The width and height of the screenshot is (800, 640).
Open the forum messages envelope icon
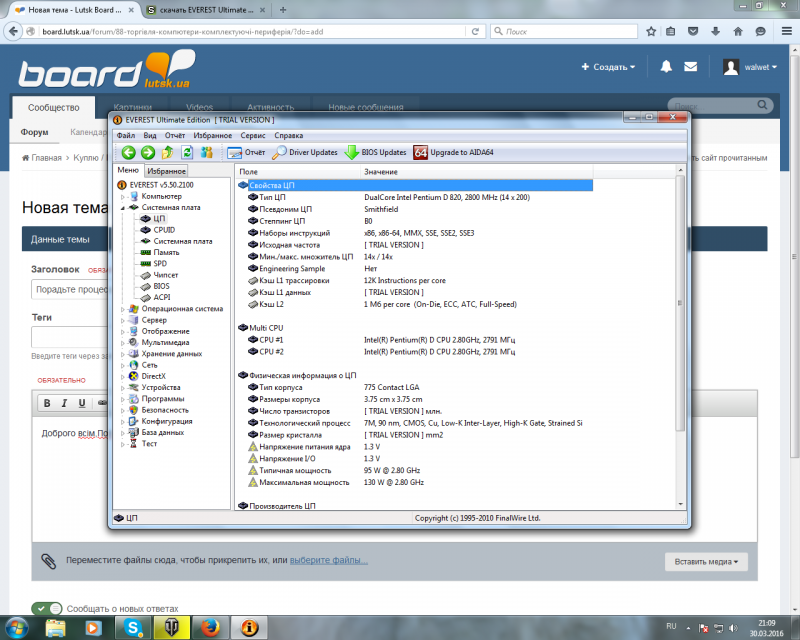pos(691,67)
